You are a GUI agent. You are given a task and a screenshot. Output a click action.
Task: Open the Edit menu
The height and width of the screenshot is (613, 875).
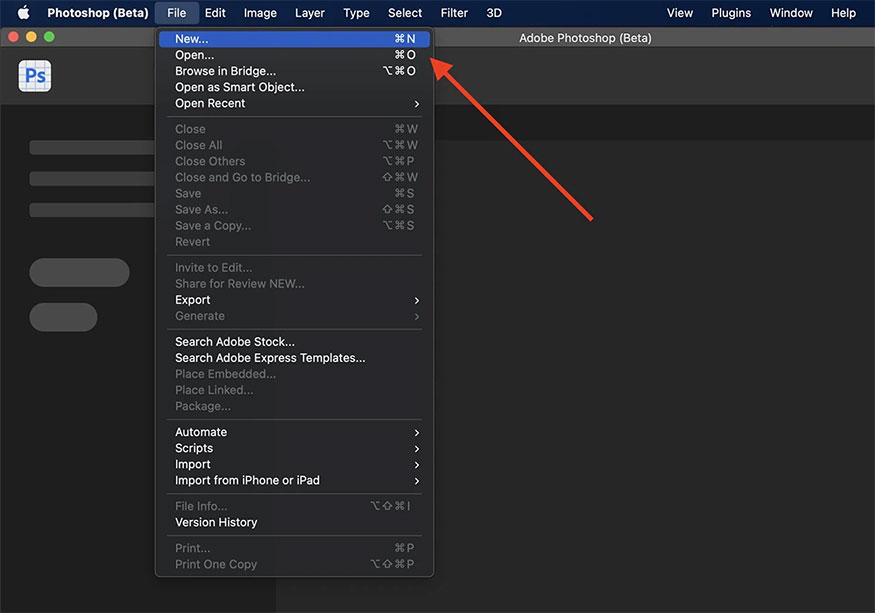click(215, 13)
